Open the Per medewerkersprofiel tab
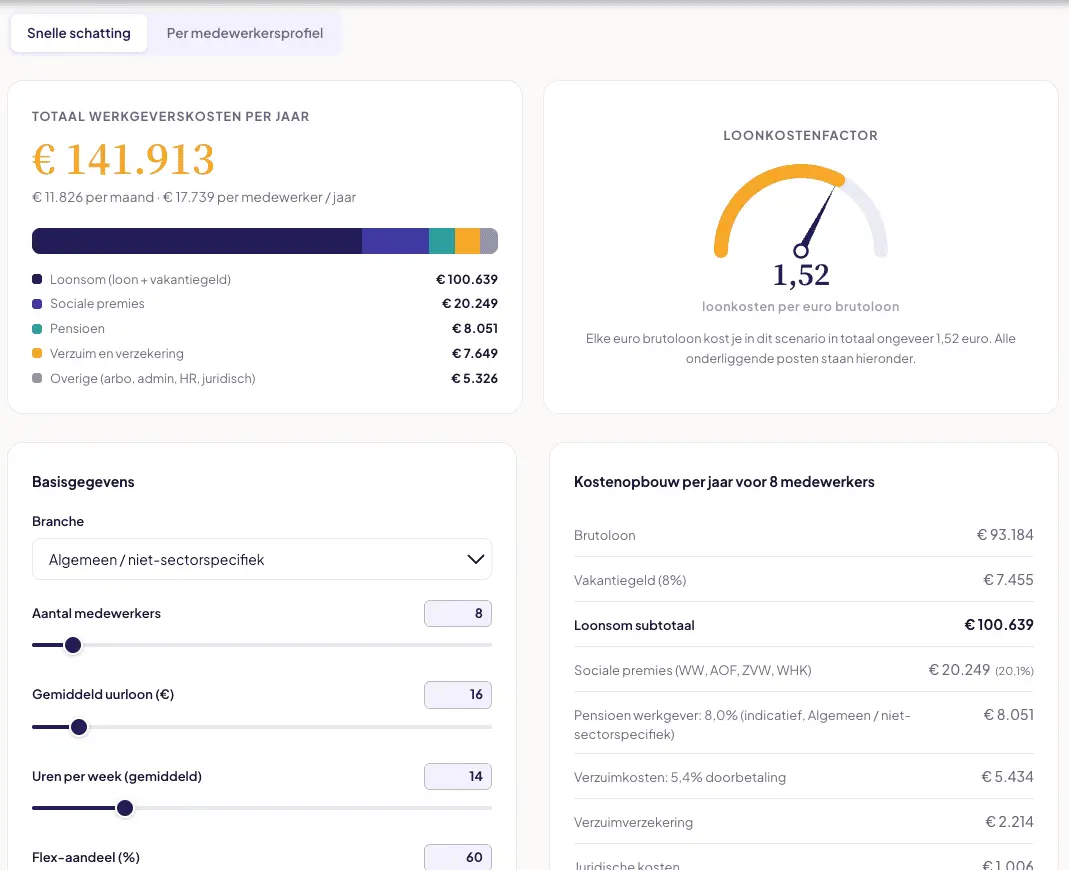 click(x=245, y=33)
